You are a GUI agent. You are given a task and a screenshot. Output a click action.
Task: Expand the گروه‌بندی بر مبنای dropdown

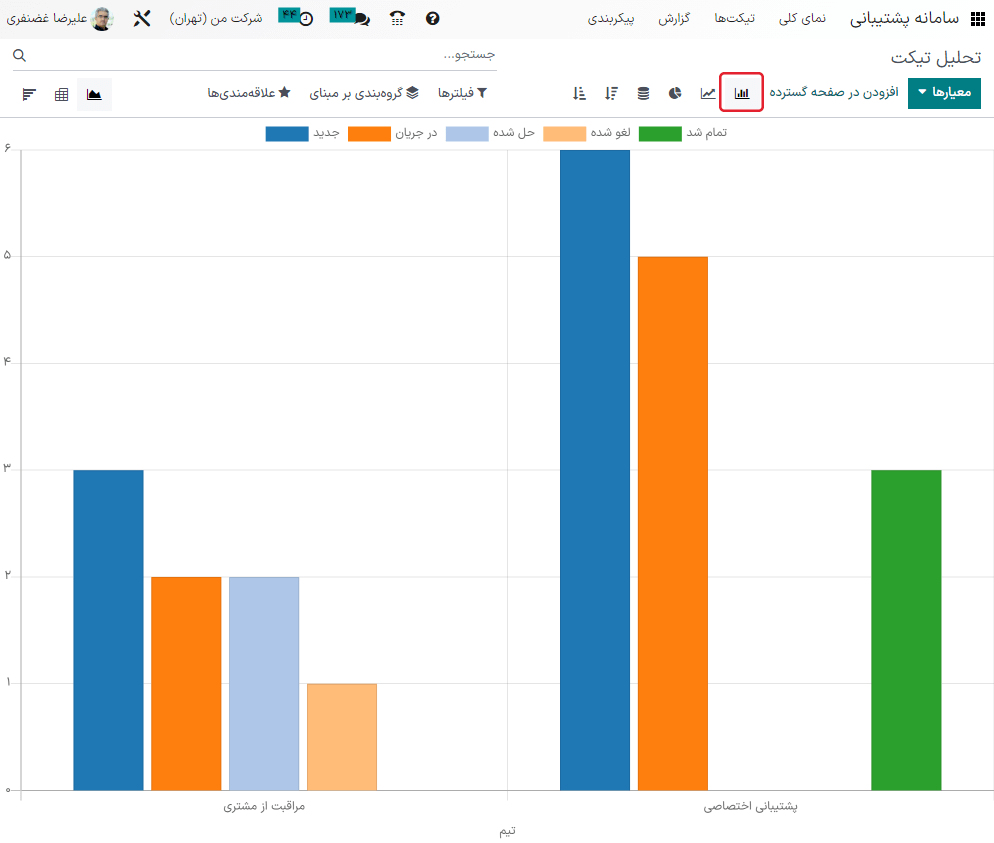(363, 93)
